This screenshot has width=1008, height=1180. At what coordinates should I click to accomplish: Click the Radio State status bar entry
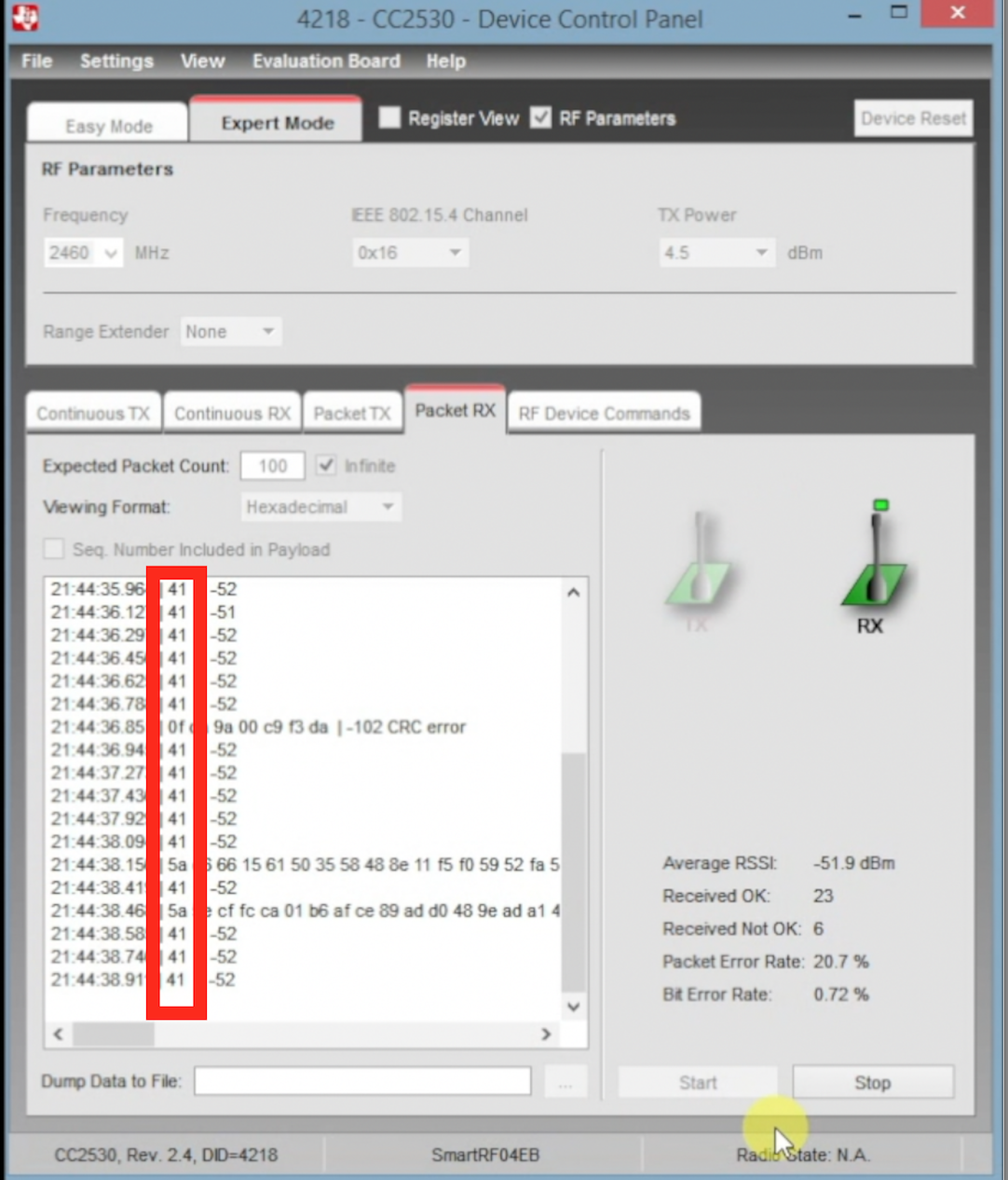pyautogui.click(x=803, y=1155)
